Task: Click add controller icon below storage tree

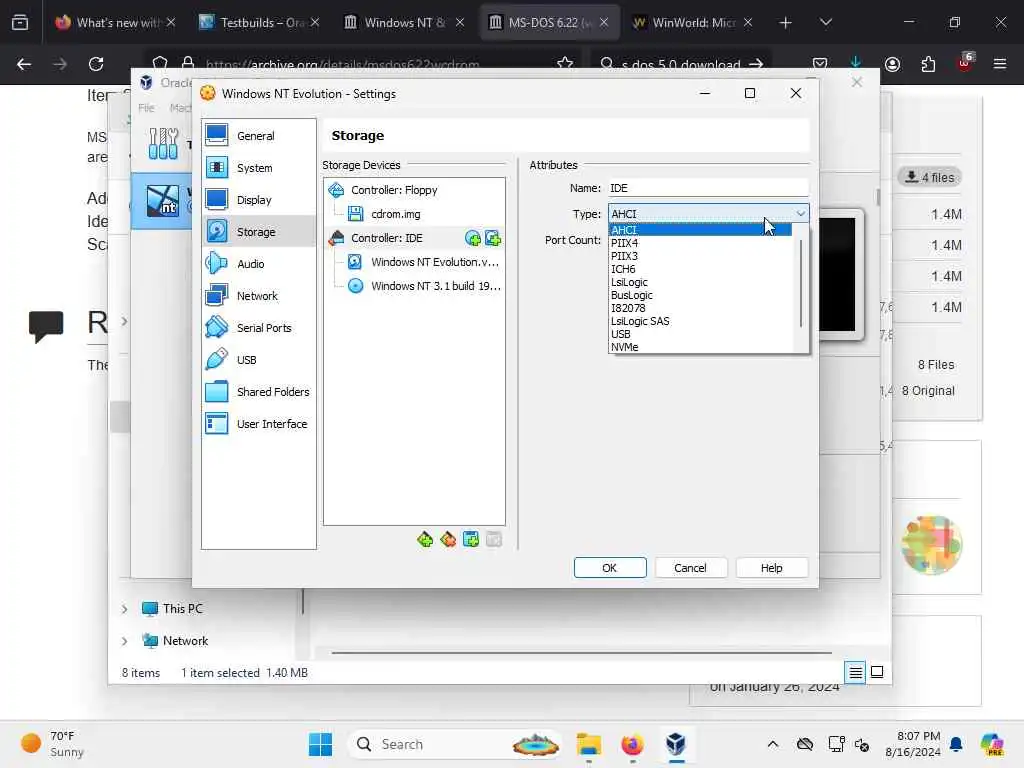Action: click(x=425, y=539)
